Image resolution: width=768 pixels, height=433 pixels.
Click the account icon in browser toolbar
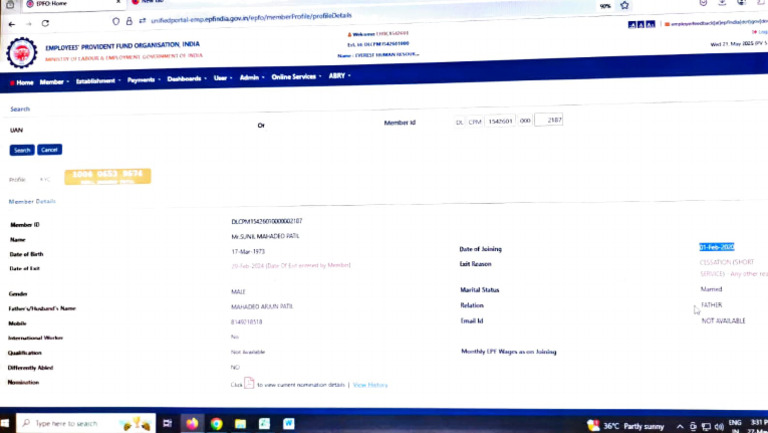[x=742, y=2]
